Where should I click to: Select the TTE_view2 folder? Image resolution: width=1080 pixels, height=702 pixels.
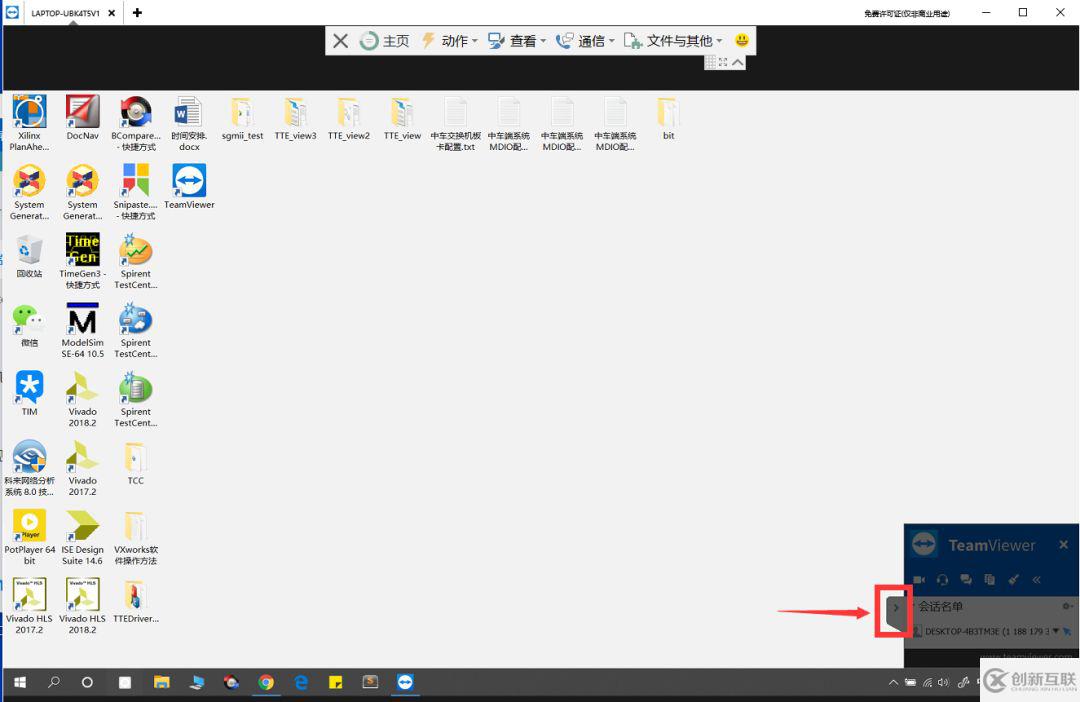pos(349,117)
